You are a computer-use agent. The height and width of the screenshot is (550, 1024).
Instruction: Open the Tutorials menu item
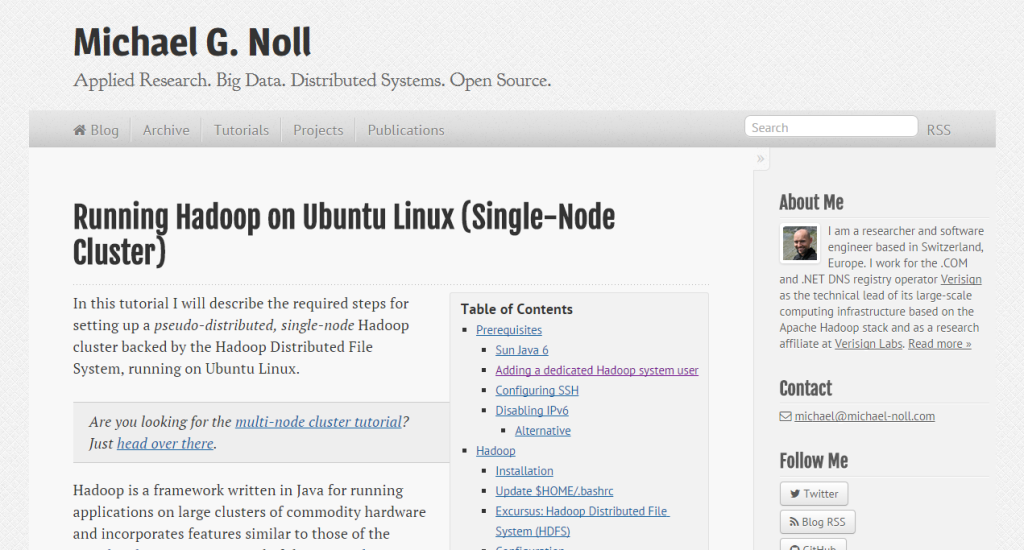(x=241, y=130)
